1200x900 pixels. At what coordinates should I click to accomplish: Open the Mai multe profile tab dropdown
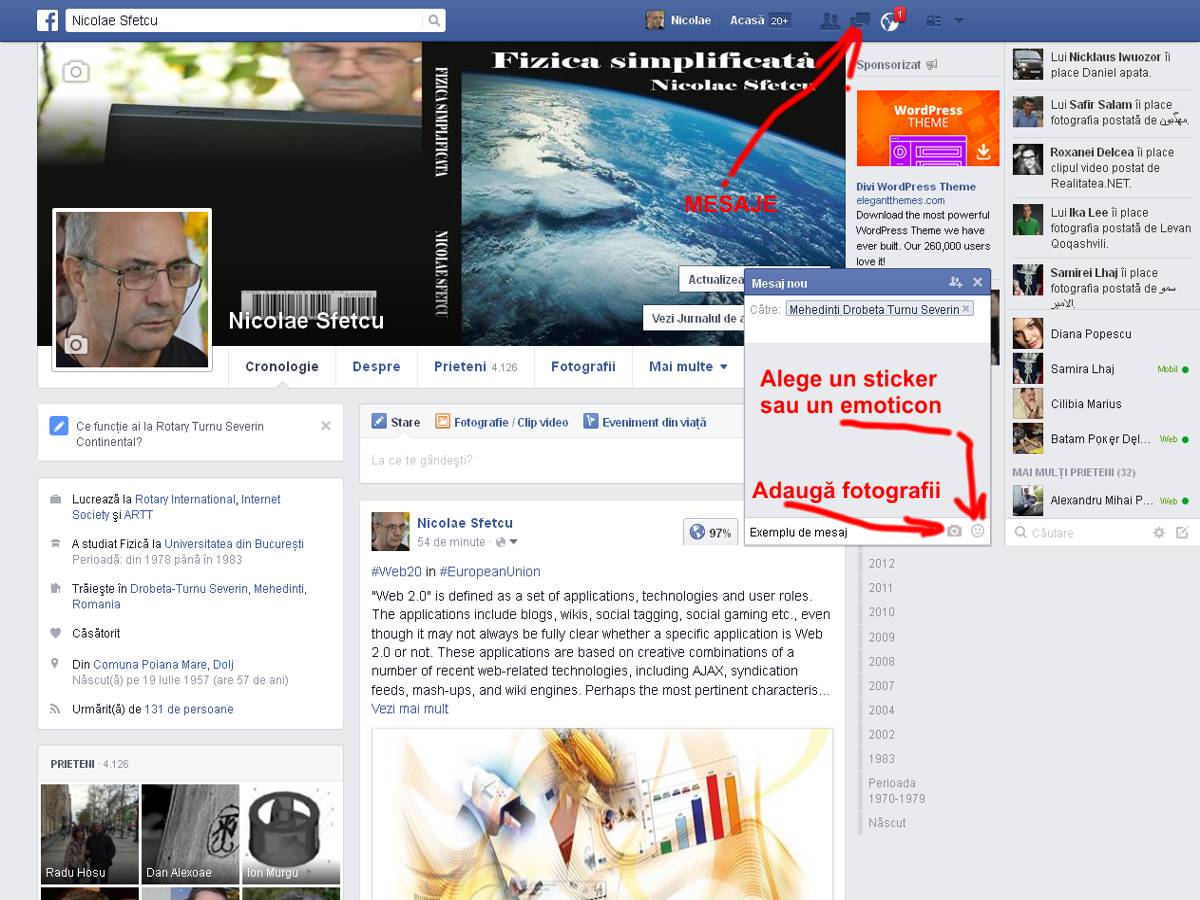coord(688,367)
